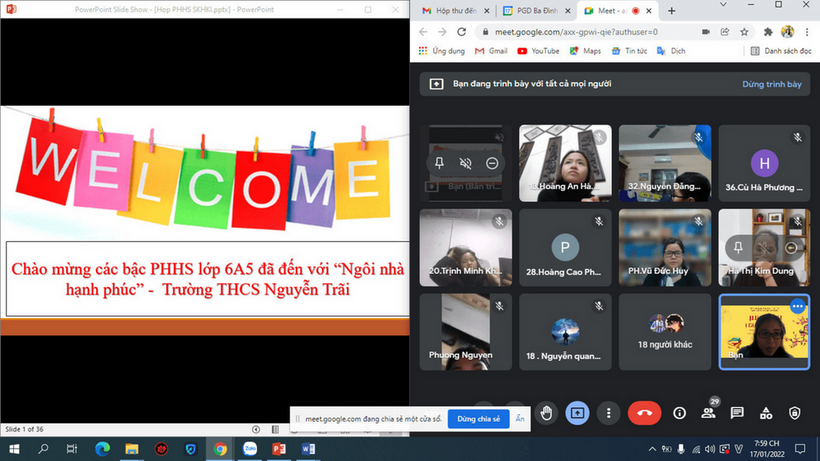Open Chrome three-dot menu
The width and height of the screenshot is (820, 461).
coord(808,32)
